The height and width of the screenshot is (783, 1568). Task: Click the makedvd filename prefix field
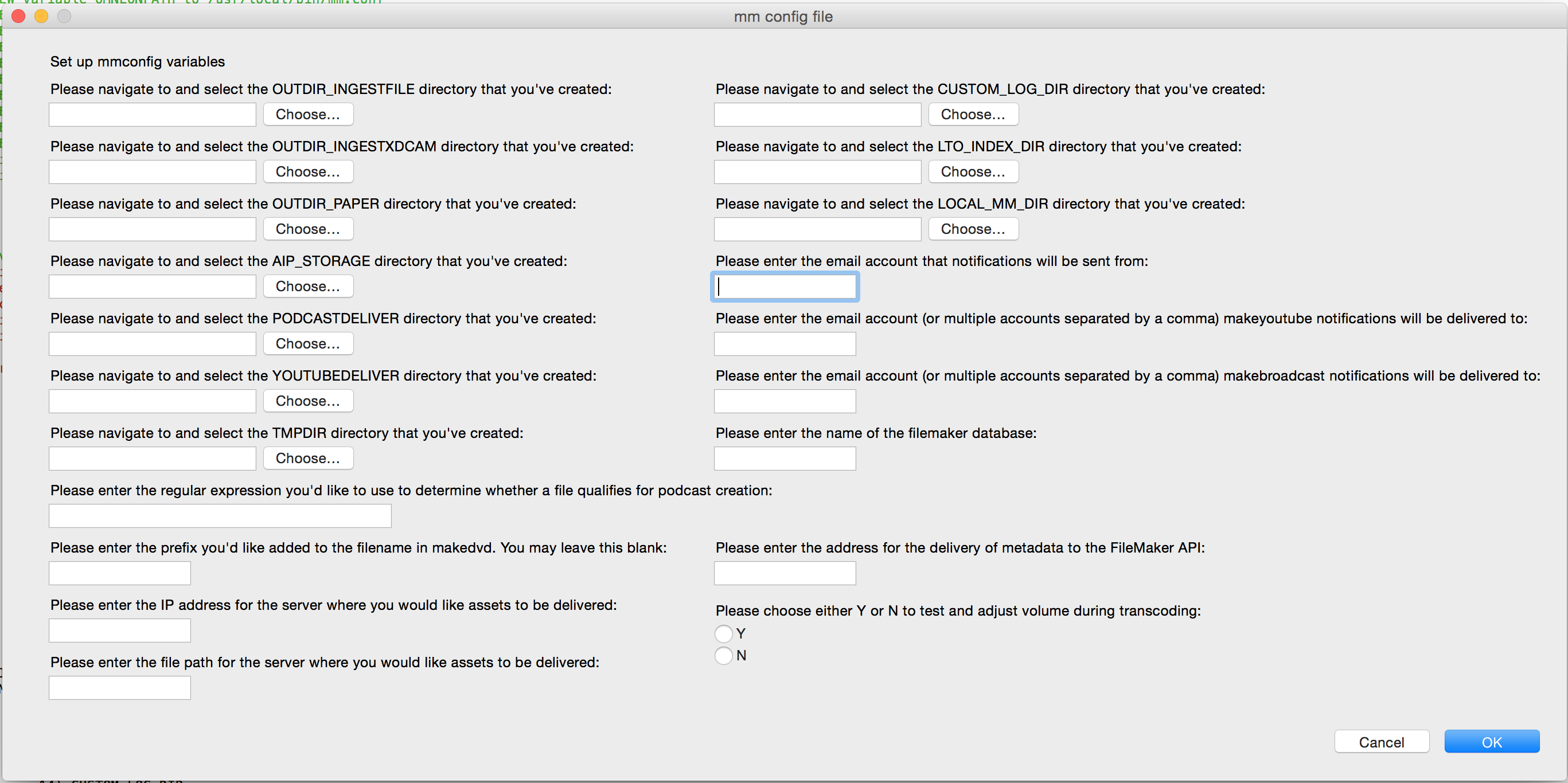click(120, 573)
